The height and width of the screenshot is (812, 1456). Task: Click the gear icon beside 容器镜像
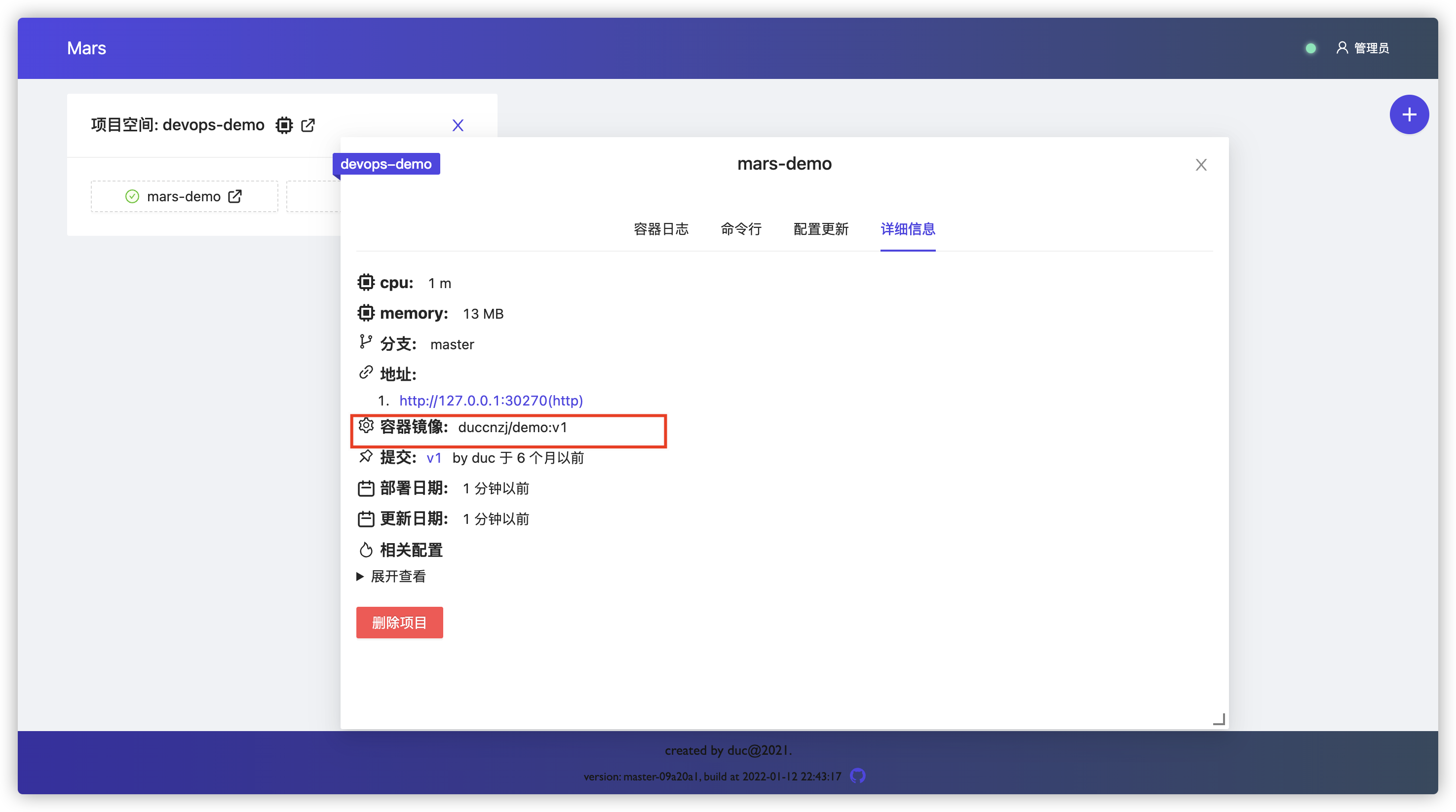tap(366, 426)
